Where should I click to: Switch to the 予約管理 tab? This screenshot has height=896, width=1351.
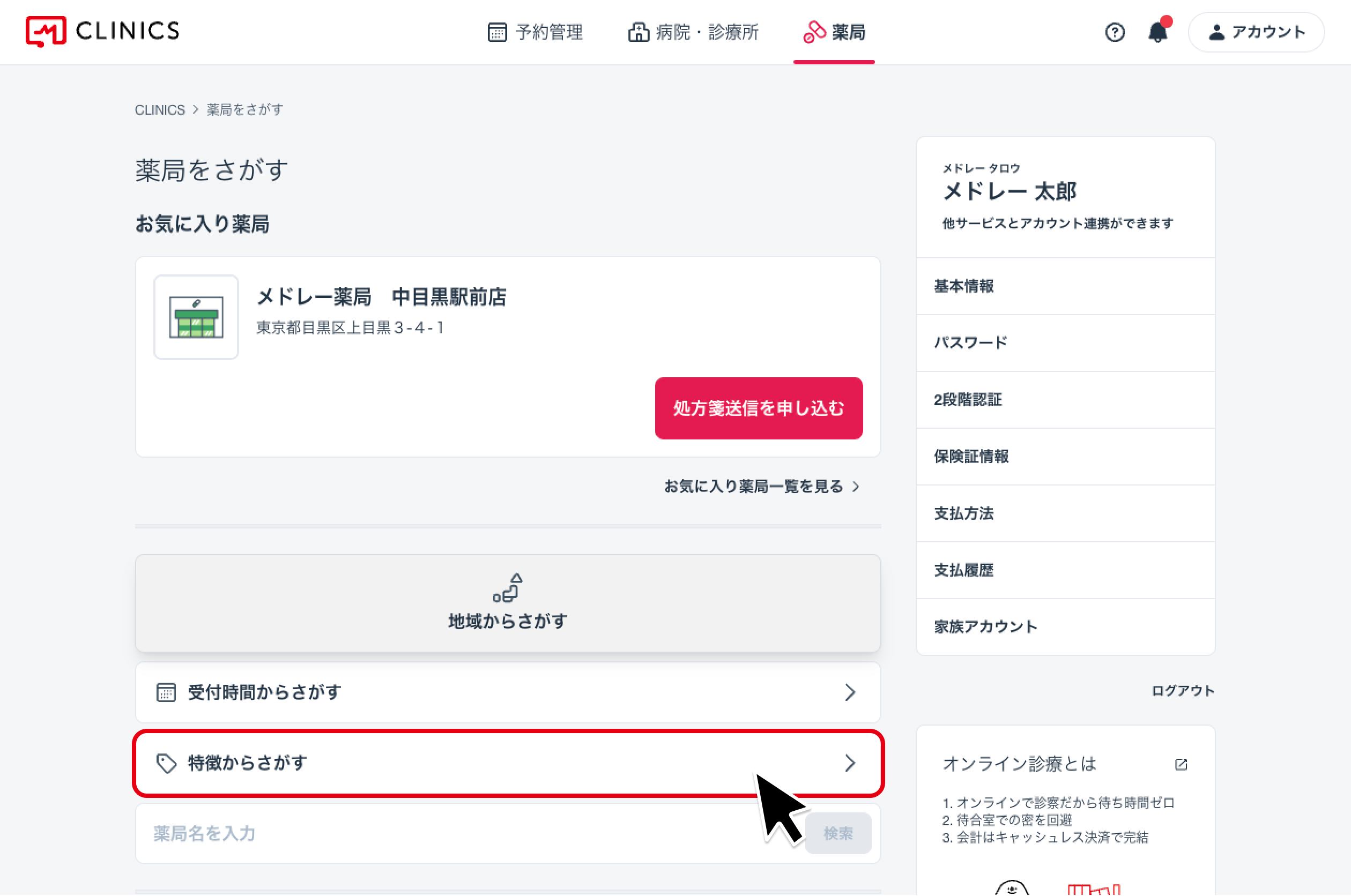point(536,32)
